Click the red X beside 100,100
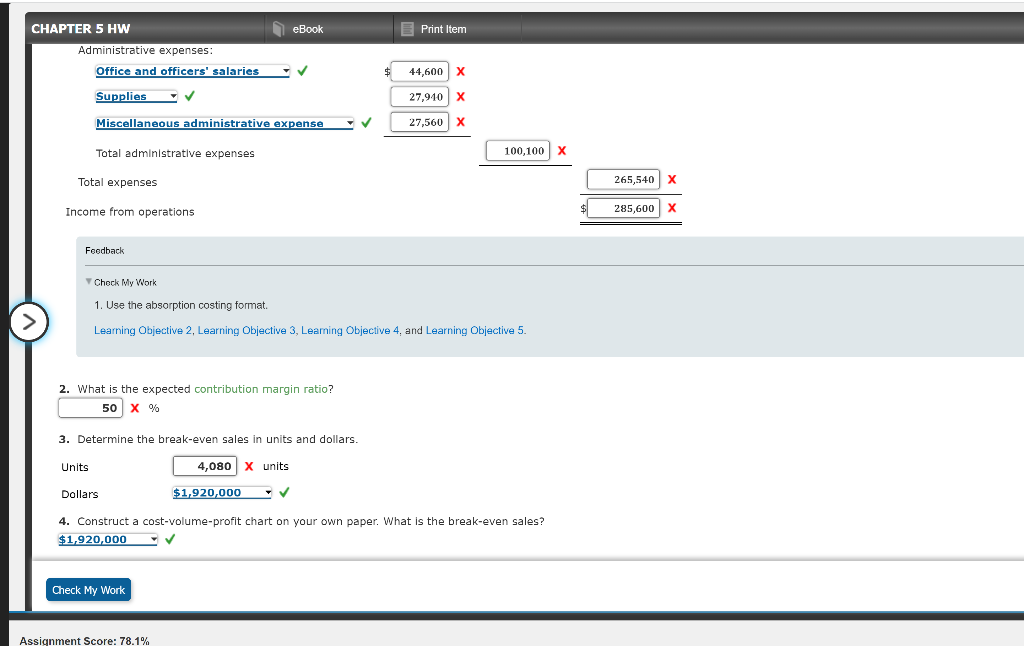Image resolution: width=1024 pixels, height=646 pixels. tap(562, 151)
